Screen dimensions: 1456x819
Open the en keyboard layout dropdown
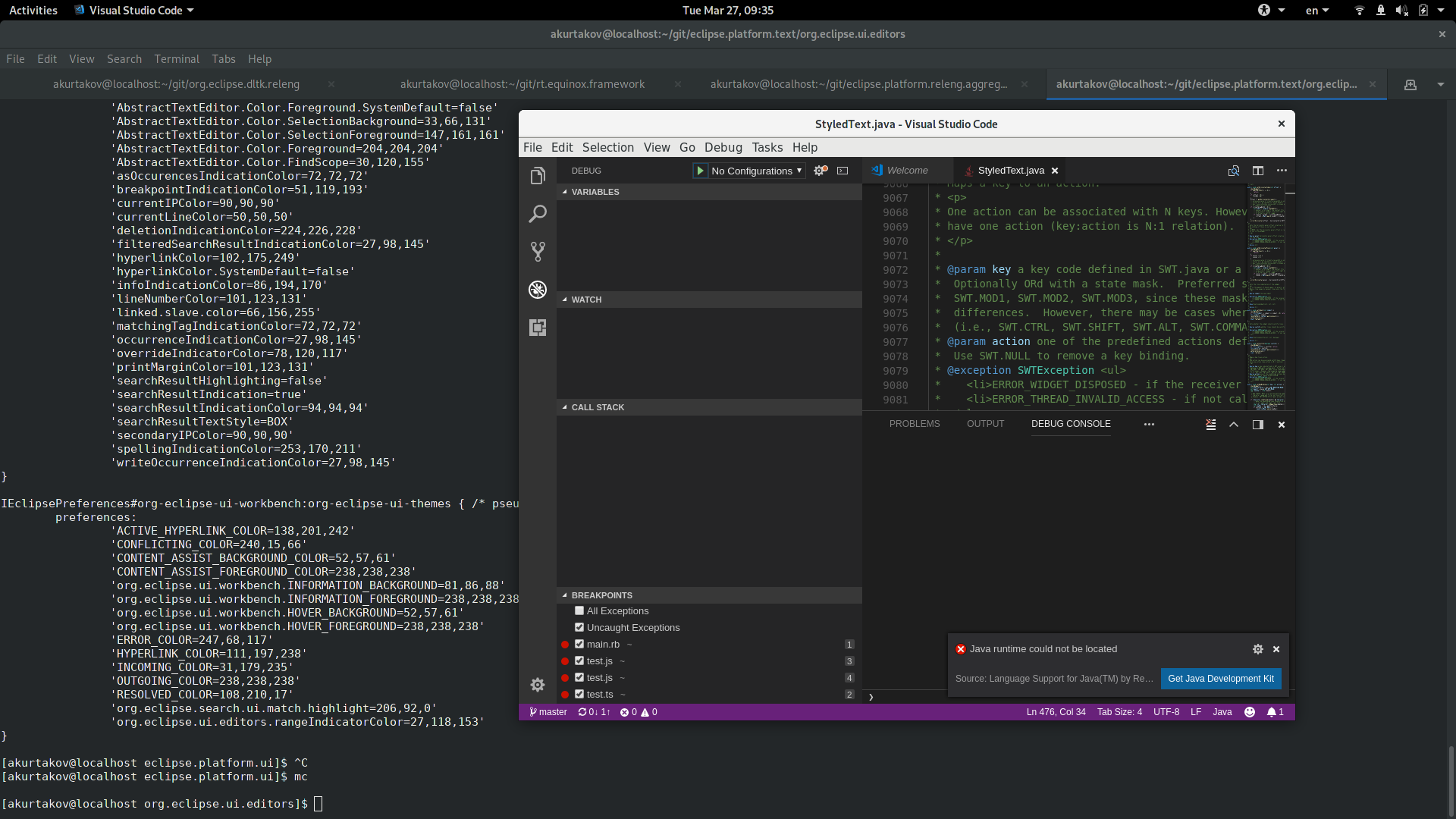tap(1317, 11)
